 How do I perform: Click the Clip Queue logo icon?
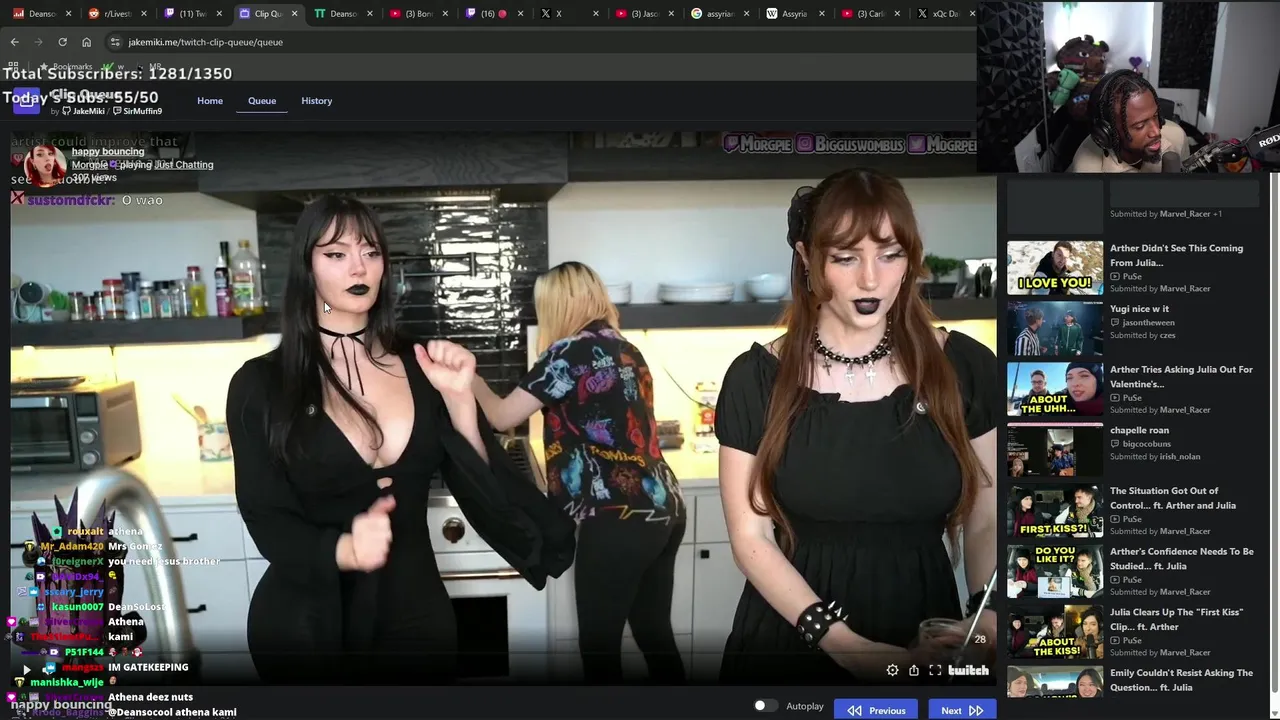coord(26,101)
